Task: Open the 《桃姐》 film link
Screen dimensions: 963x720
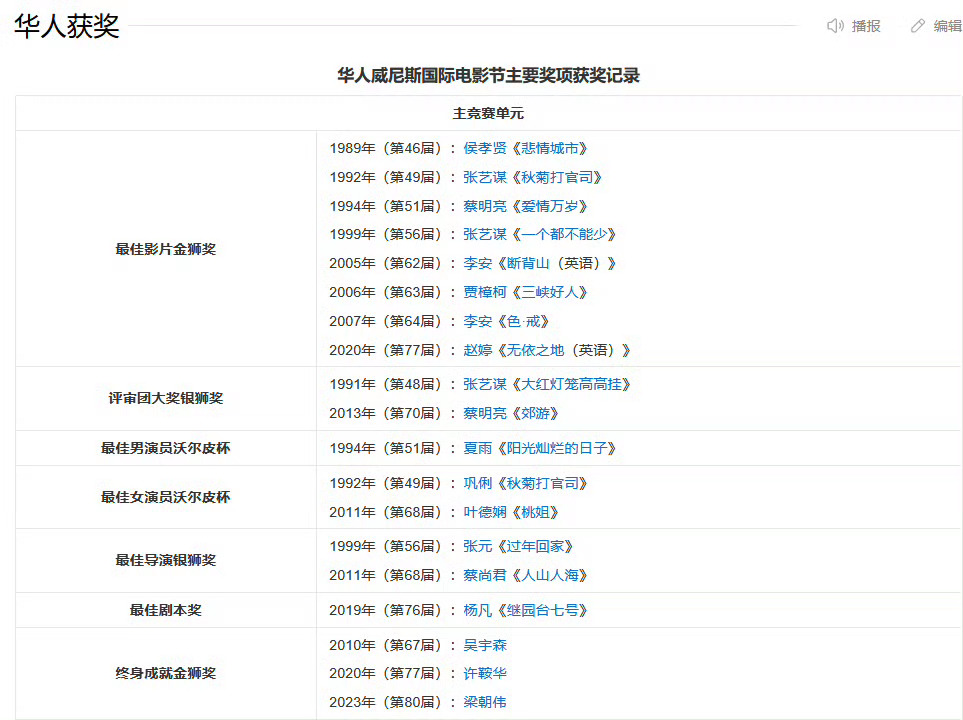Action: click(535, 512)
